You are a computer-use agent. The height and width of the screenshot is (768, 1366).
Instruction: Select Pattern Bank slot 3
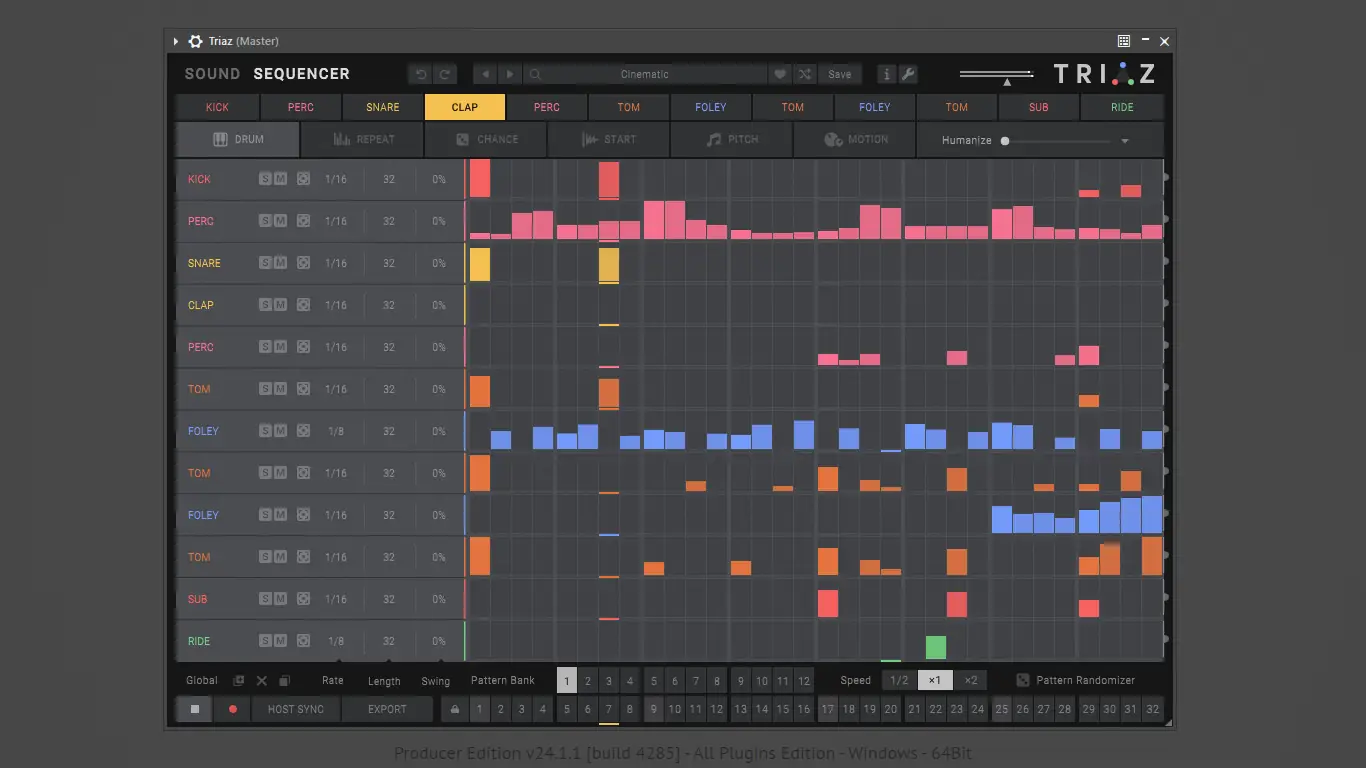coord(609,681)
